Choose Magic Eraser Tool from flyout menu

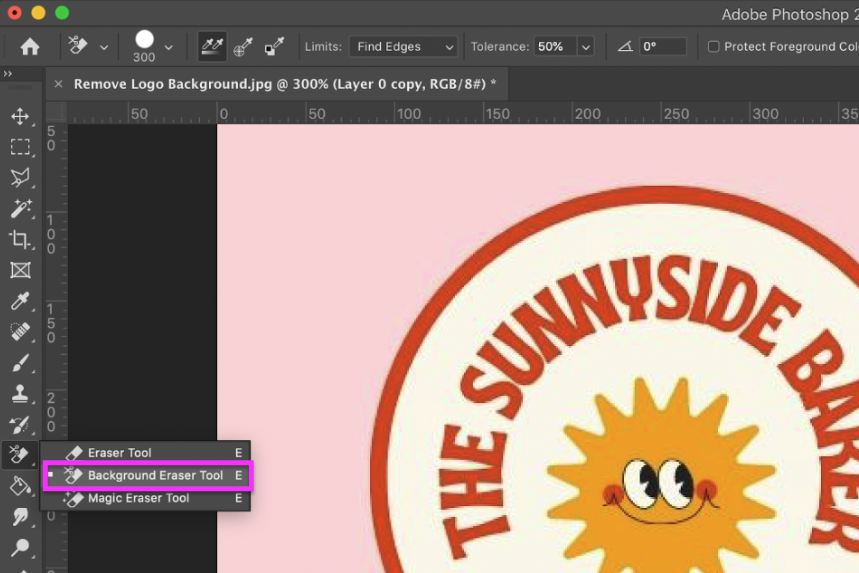(146, 498)
